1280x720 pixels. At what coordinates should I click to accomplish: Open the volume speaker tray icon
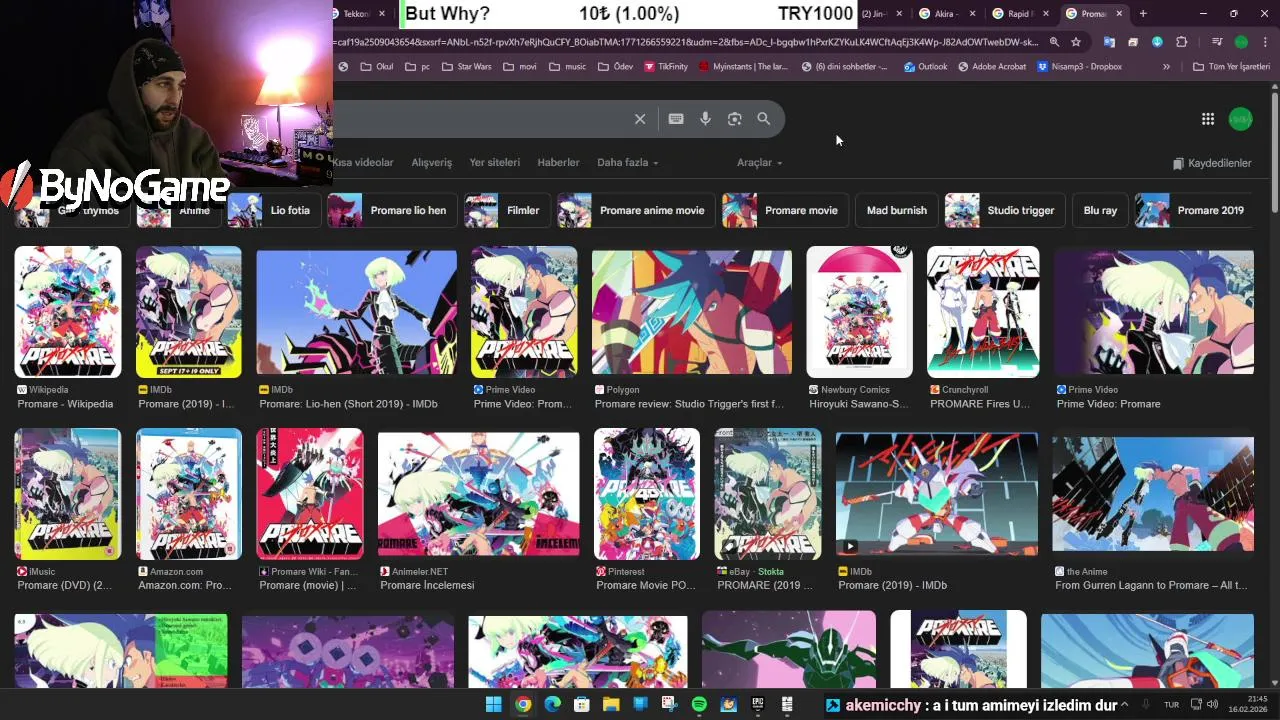[1213, 705]
